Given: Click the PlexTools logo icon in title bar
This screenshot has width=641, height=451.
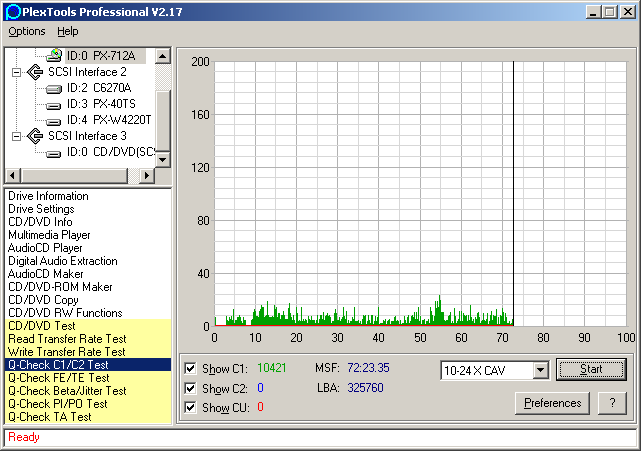Looking at the screenshot, I should (x=13, y=12).
